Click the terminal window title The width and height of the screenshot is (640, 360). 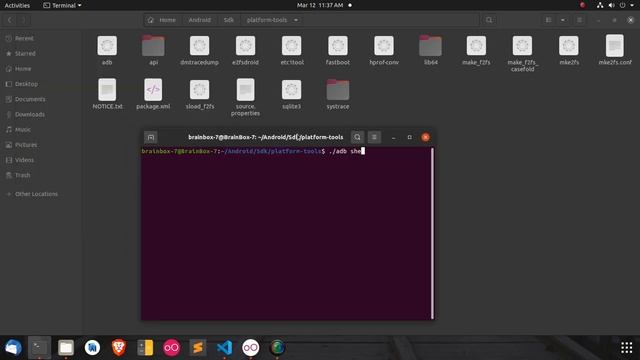click(265, 137)
